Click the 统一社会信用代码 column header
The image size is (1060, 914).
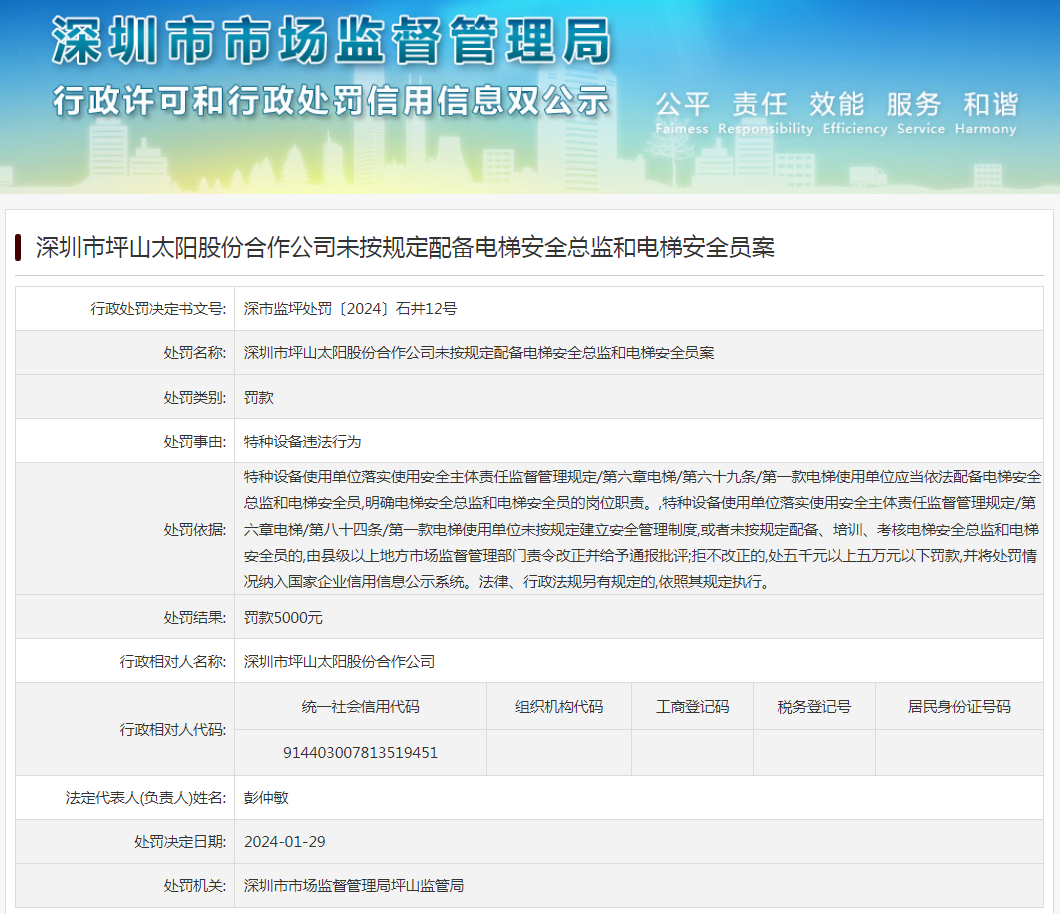[x=360, y=706]
